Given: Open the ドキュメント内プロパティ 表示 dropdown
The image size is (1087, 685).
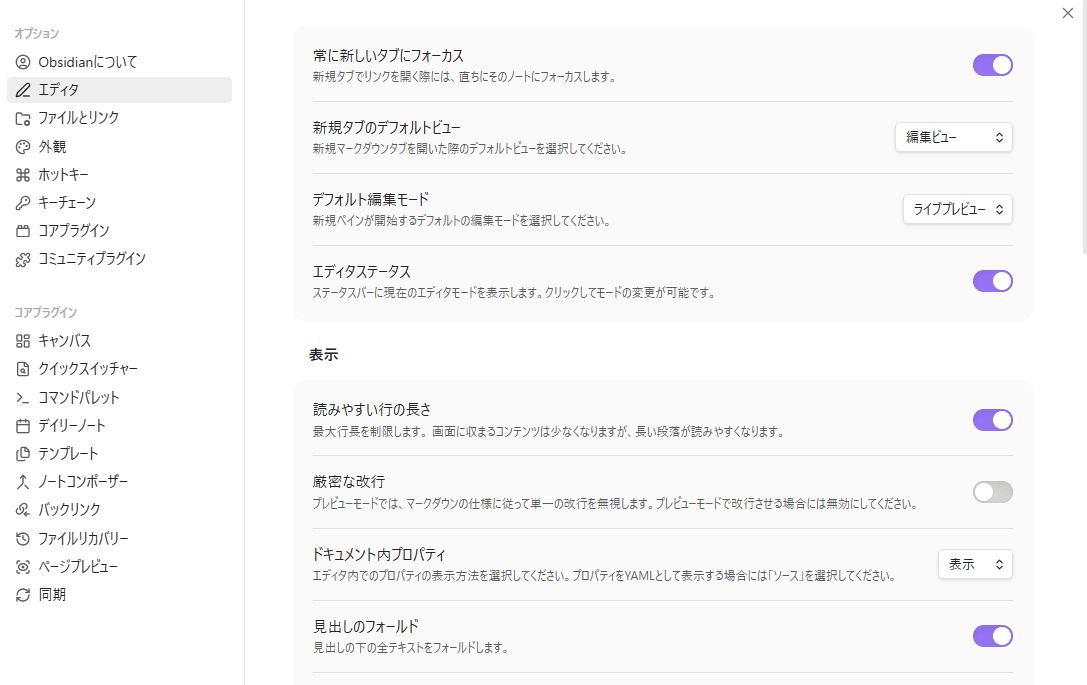Looking at the screenshot, I should 975,564.
